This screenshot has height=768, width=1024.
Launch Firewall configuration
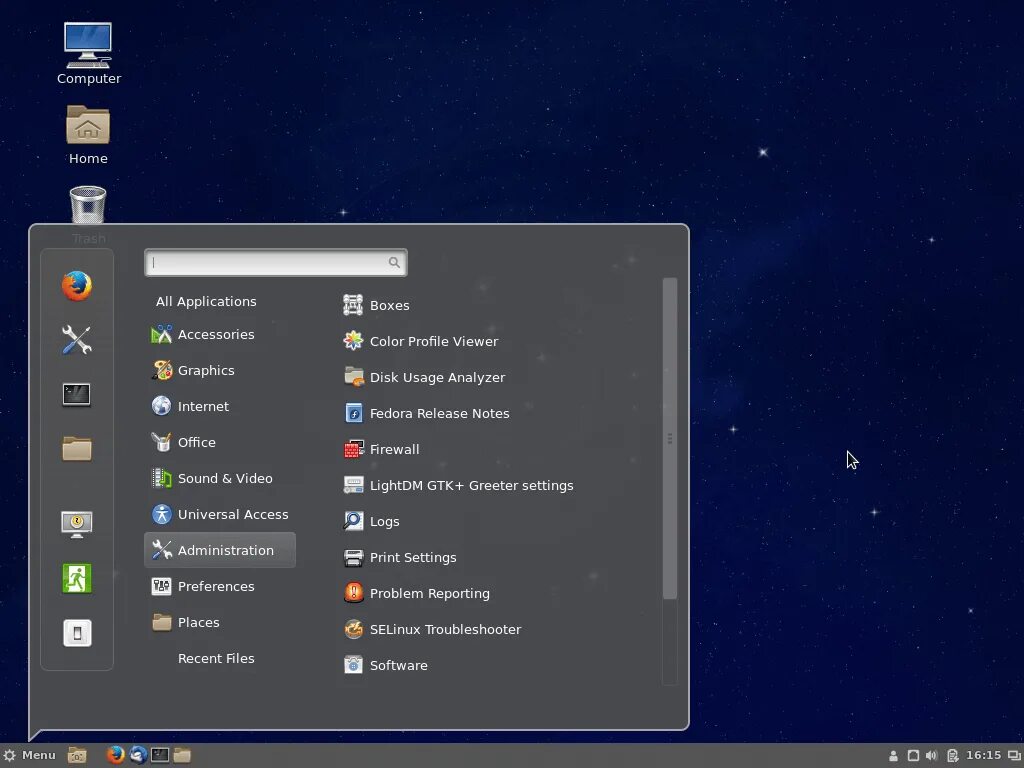[x=381, y=449]
